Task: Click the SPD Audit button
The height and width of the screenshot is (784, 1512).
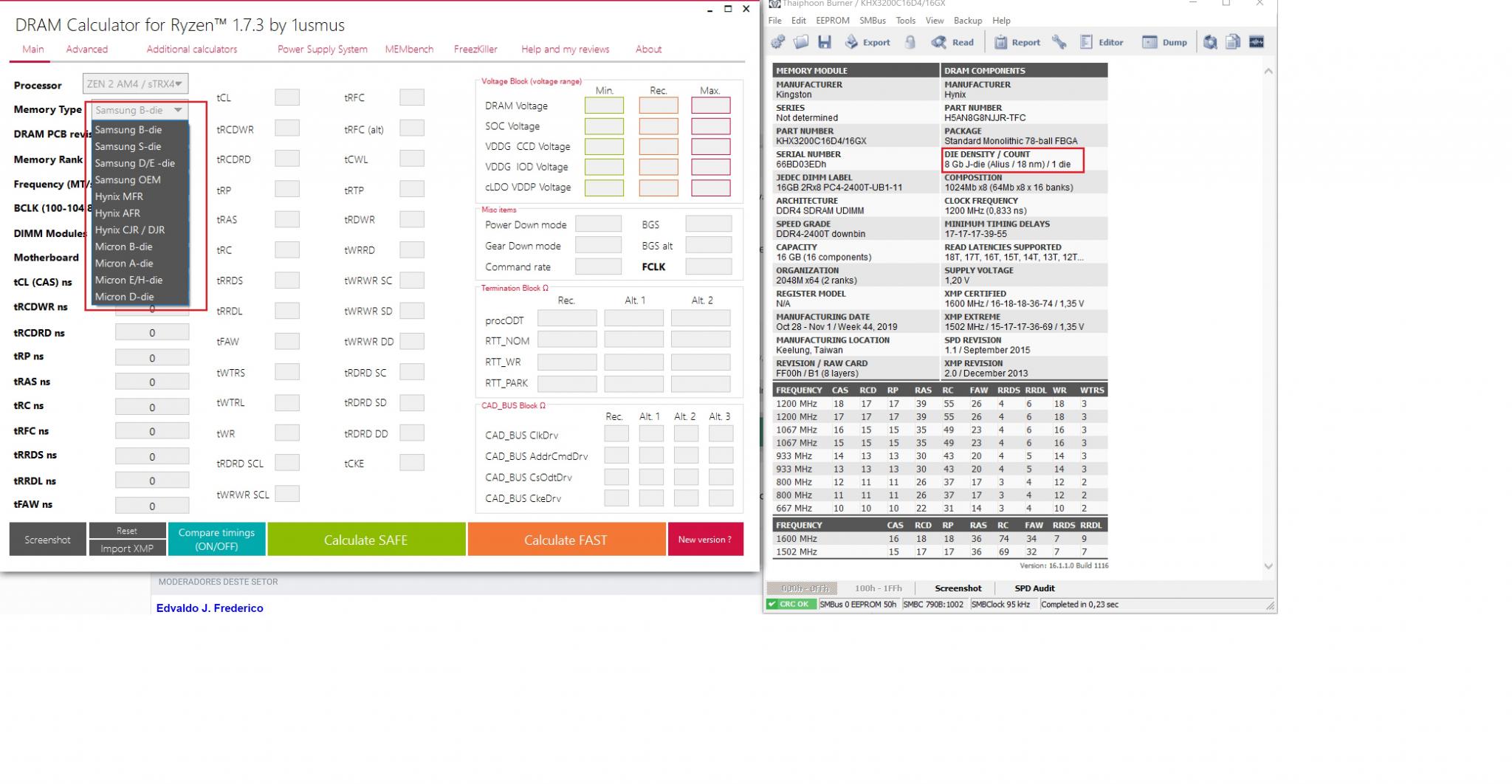Action: 1034,588
